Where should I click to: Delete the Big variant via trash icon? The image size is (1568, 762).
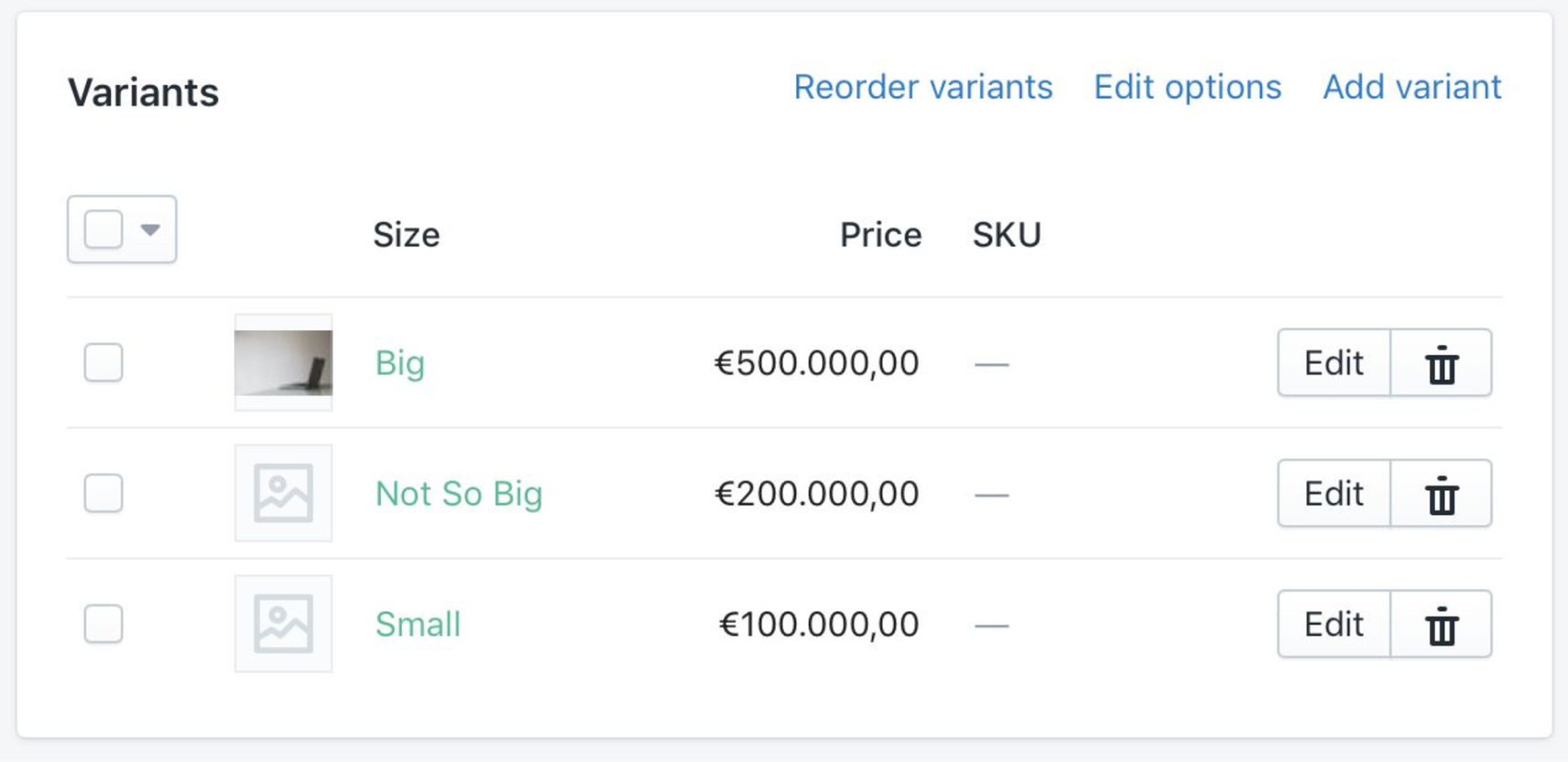[x=1441, y=363]
